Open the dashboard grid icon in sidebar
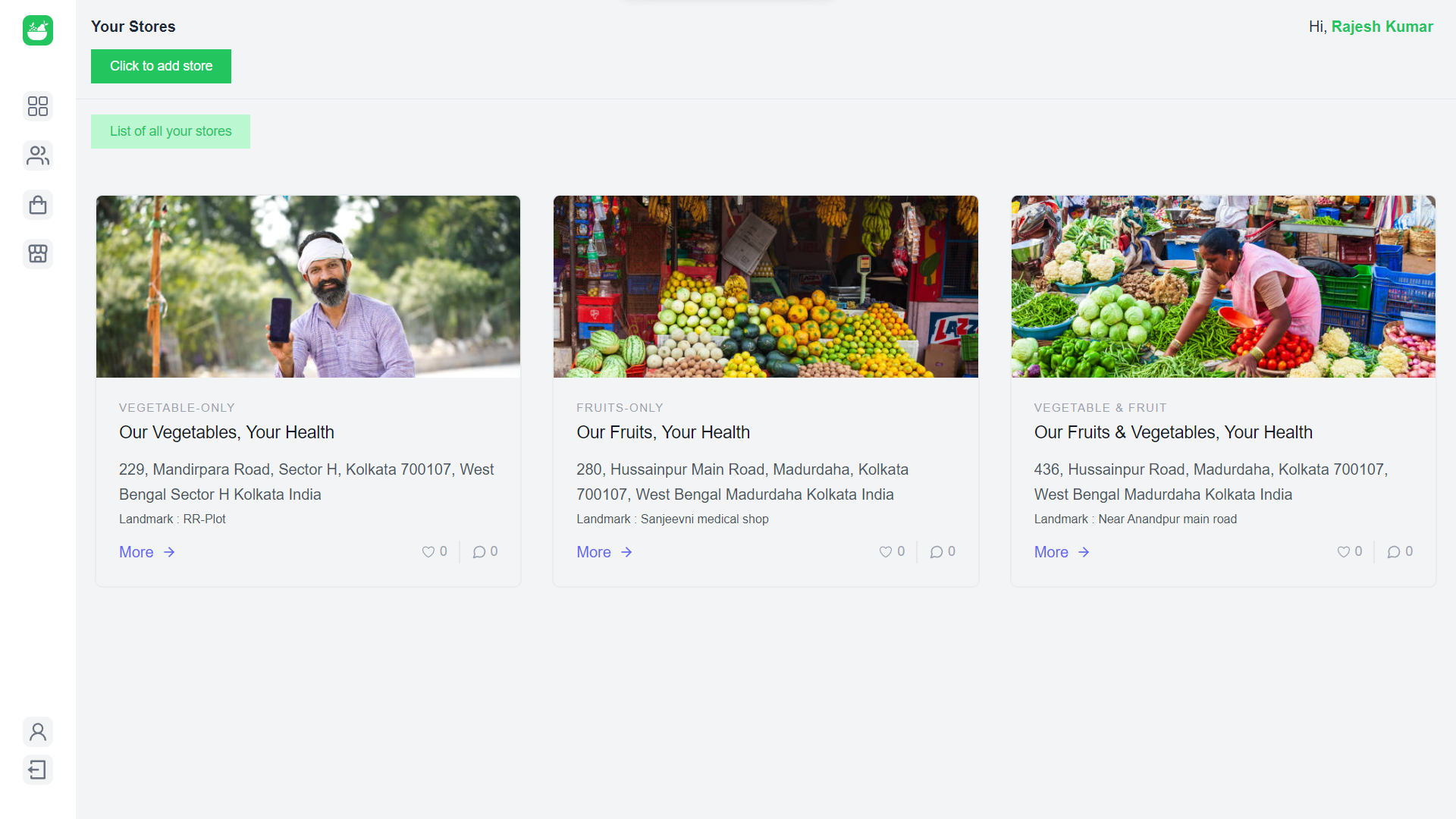Image resolution: width=1456 pixels, height=819 pixels. (x=38, y=106)
